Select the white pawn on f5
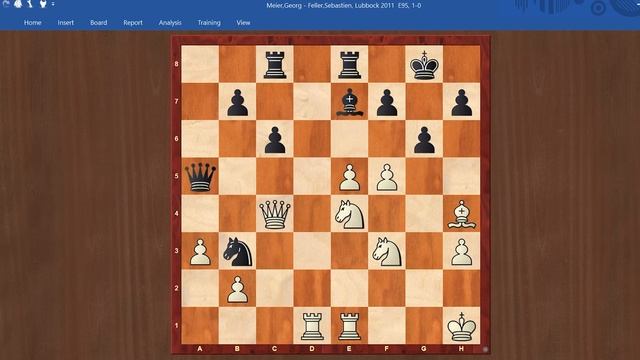The height and width of the screenshot is (360, 640). point(387,178)
